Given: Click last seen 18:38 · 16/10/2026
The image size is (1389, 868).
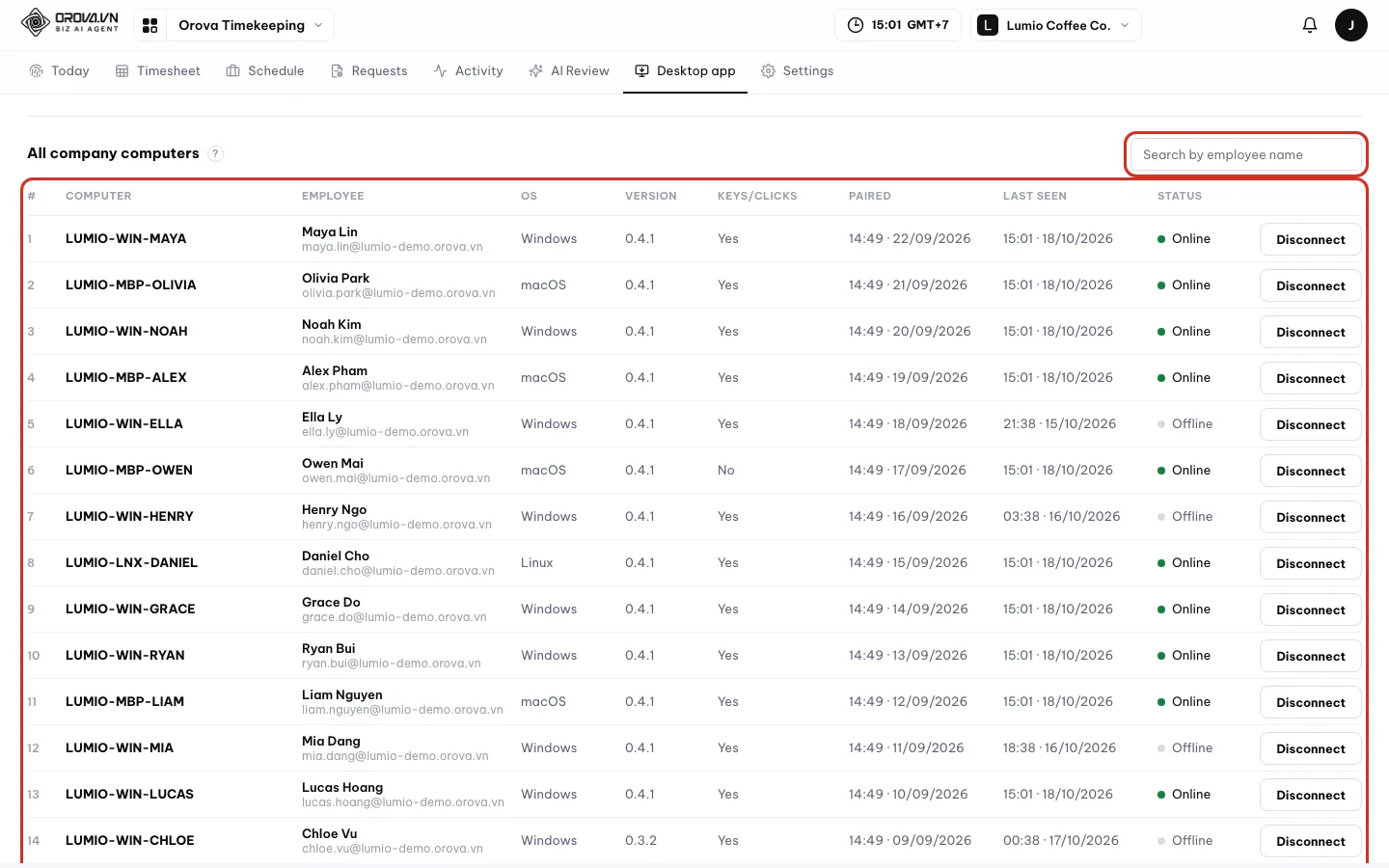Looking at the screenshot, I should click(x=1059, y=747).
